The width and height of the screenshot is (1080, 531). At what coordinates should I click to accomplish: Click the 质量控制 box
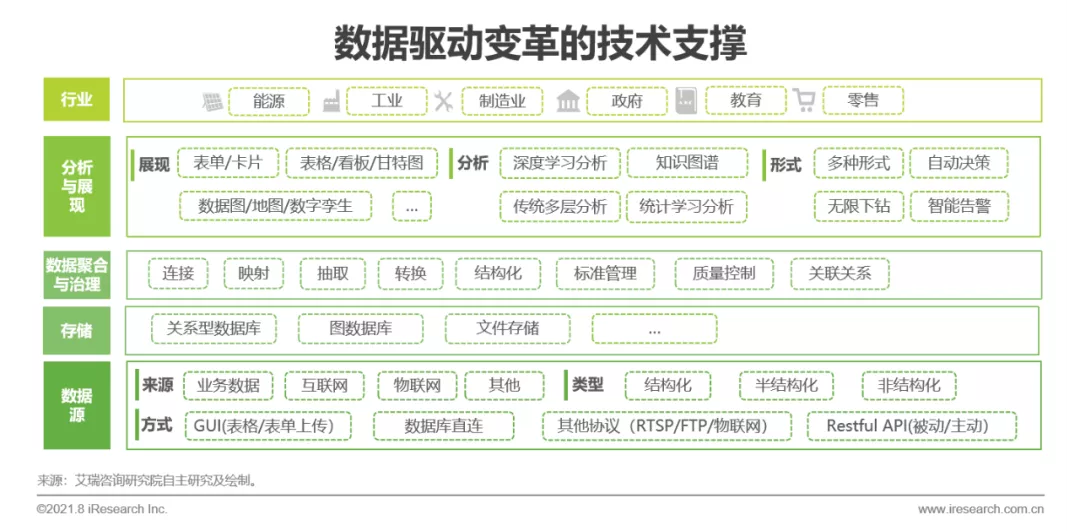(724, 273)
